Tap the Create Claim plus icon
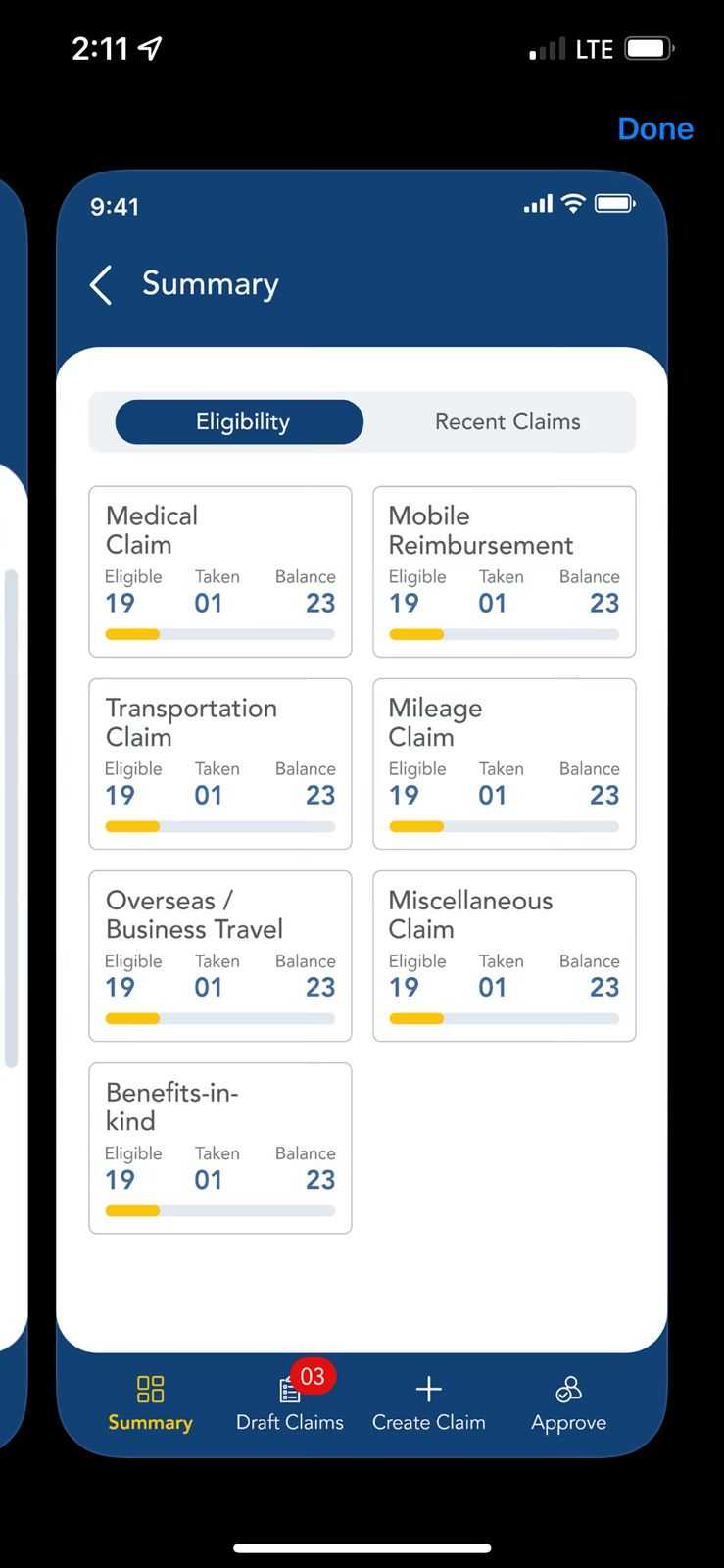This screenshot has height=1568, width=724. coord(429,1389)
